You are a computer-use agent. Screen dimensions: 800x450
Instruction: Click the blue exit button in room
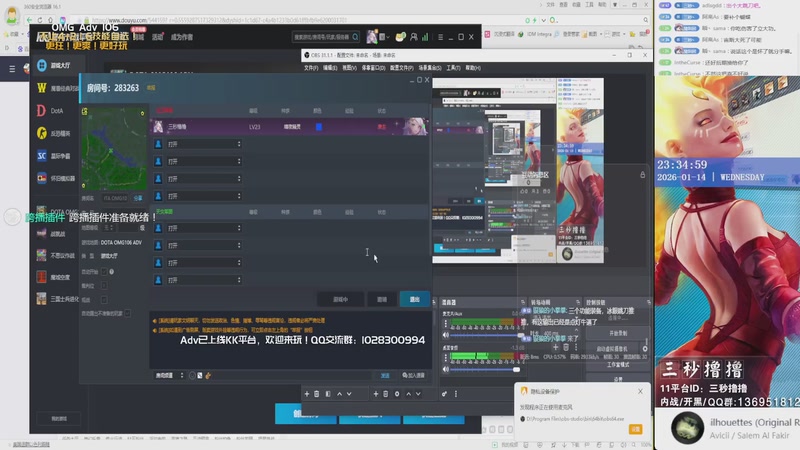pyautogui.click(x=414, y=299)
